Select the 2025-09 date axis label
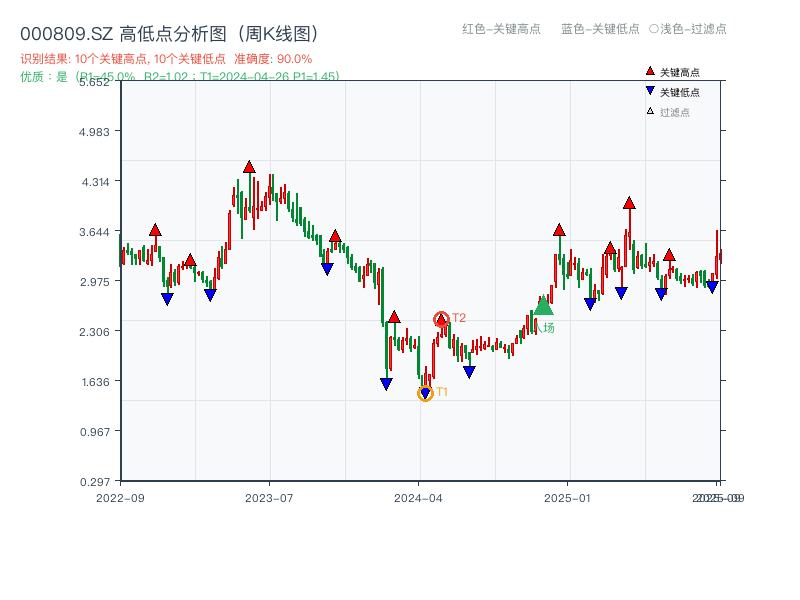Image resolution: width=800 pixels, height=600 pixels. [718, 497]
